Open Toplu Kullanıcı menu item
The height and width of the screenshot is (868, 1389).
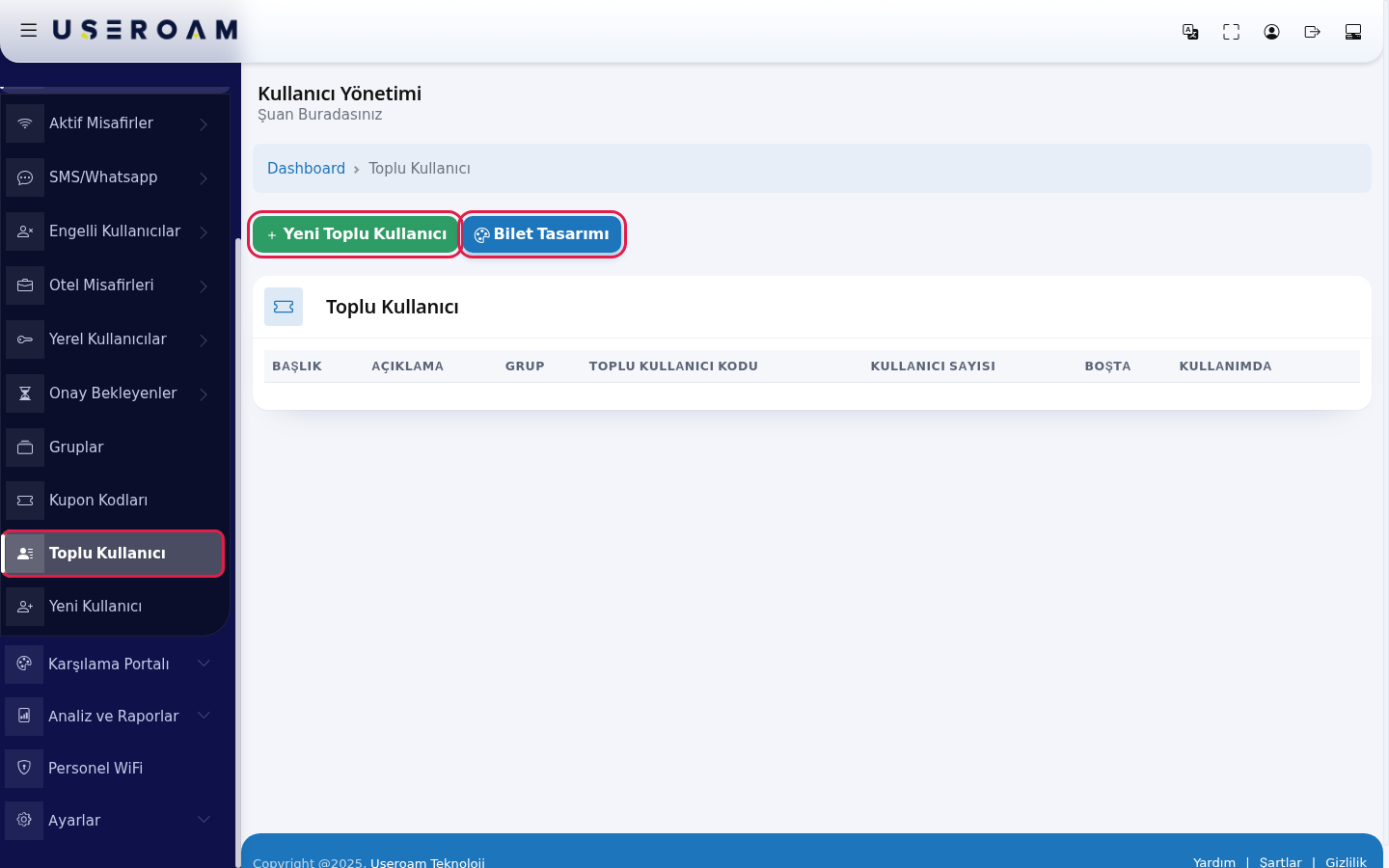[x=114, y=554]
